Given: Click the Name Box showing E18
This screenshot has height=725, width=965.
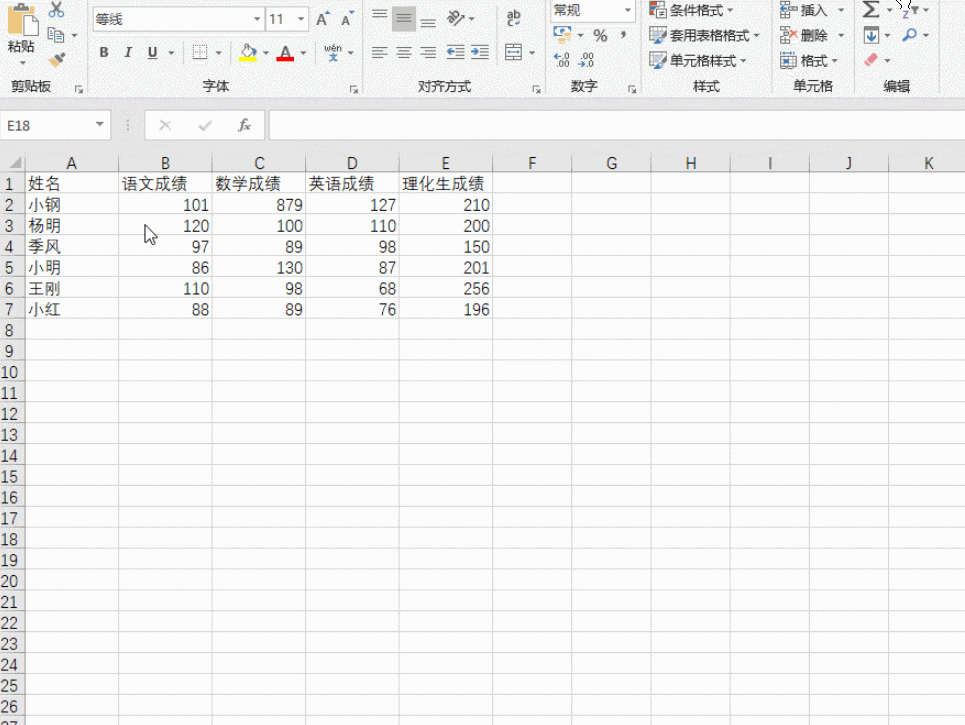Looking at the screenshot, I should (46, 125).
